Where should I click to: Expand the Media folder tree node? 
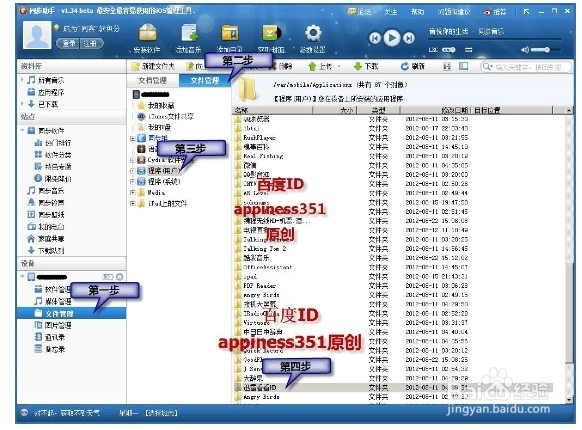point(132,192)
